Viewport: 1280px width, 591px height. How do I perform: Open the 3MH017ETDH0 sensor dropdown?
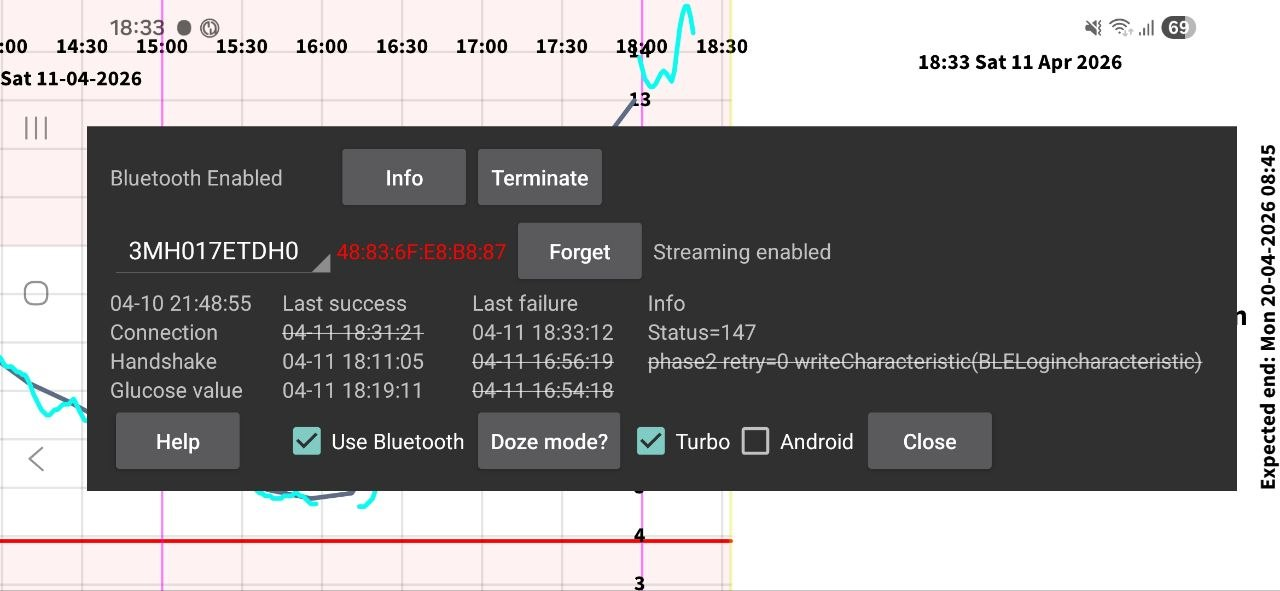click(223, 252)
